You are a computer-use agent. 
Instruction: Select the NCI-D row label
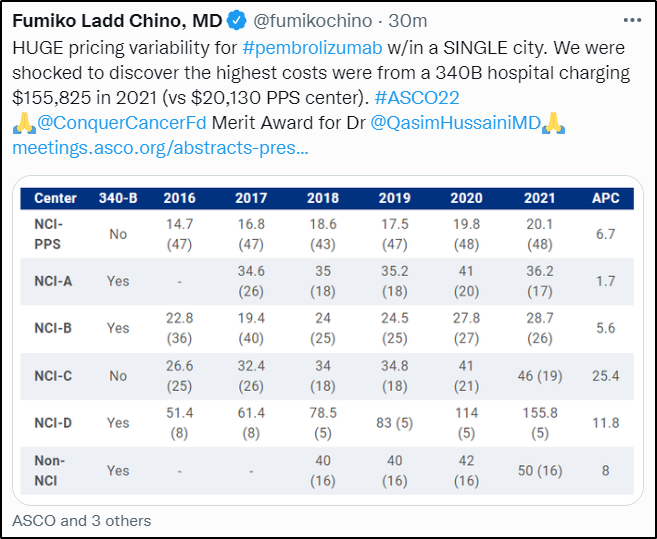click(54, 422)
